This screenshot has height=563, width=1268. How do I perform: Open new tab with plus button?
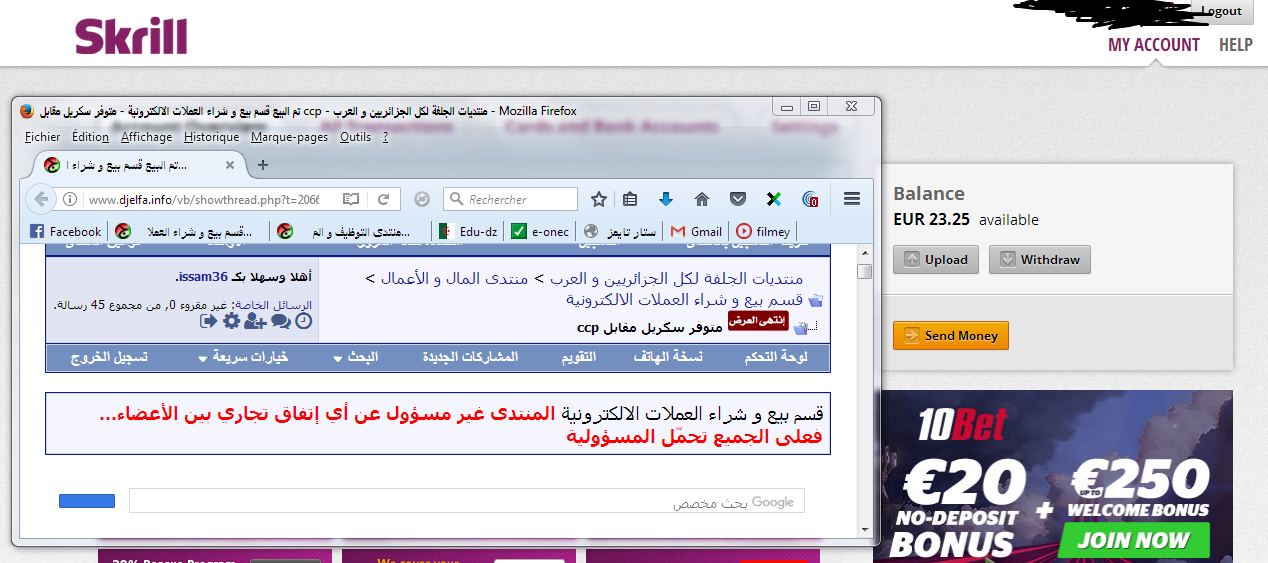click(x=263, y=165)
